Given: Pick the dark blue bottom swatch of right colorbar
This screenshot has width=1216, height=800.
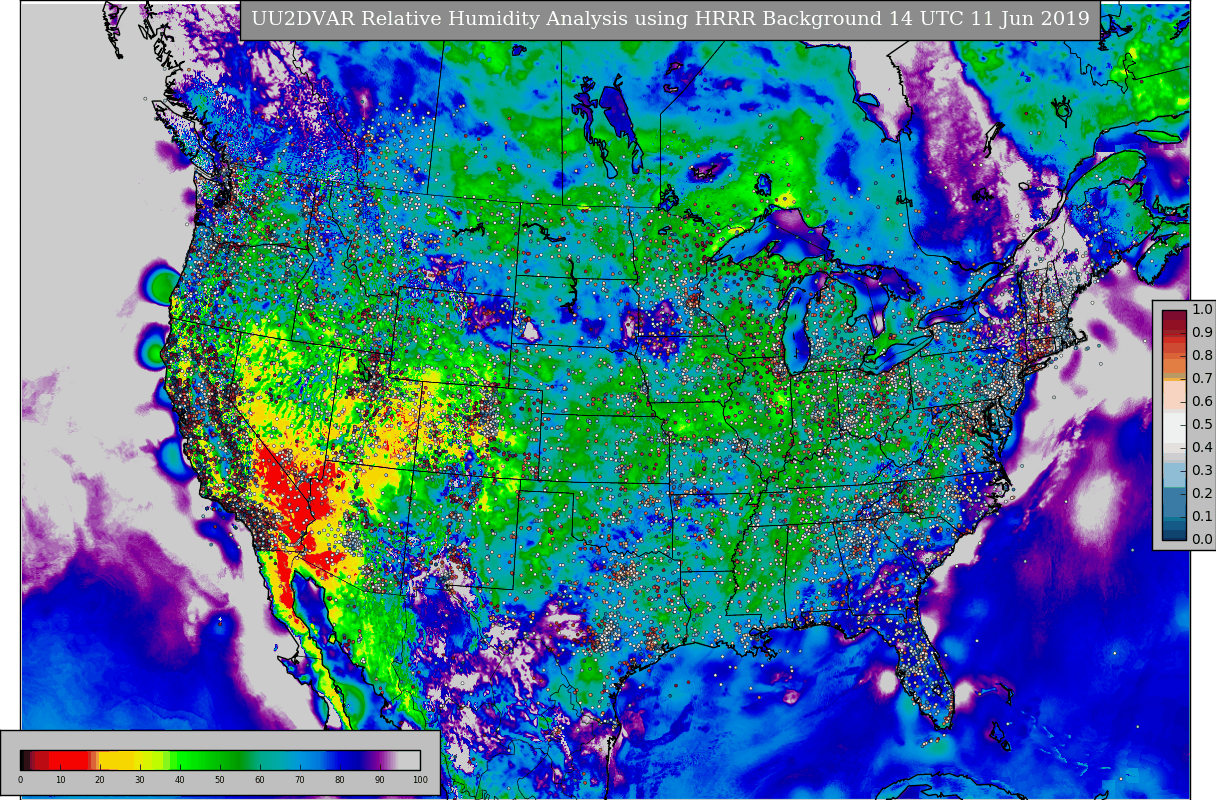Looking at the screenshot, I should [1174, 534].
